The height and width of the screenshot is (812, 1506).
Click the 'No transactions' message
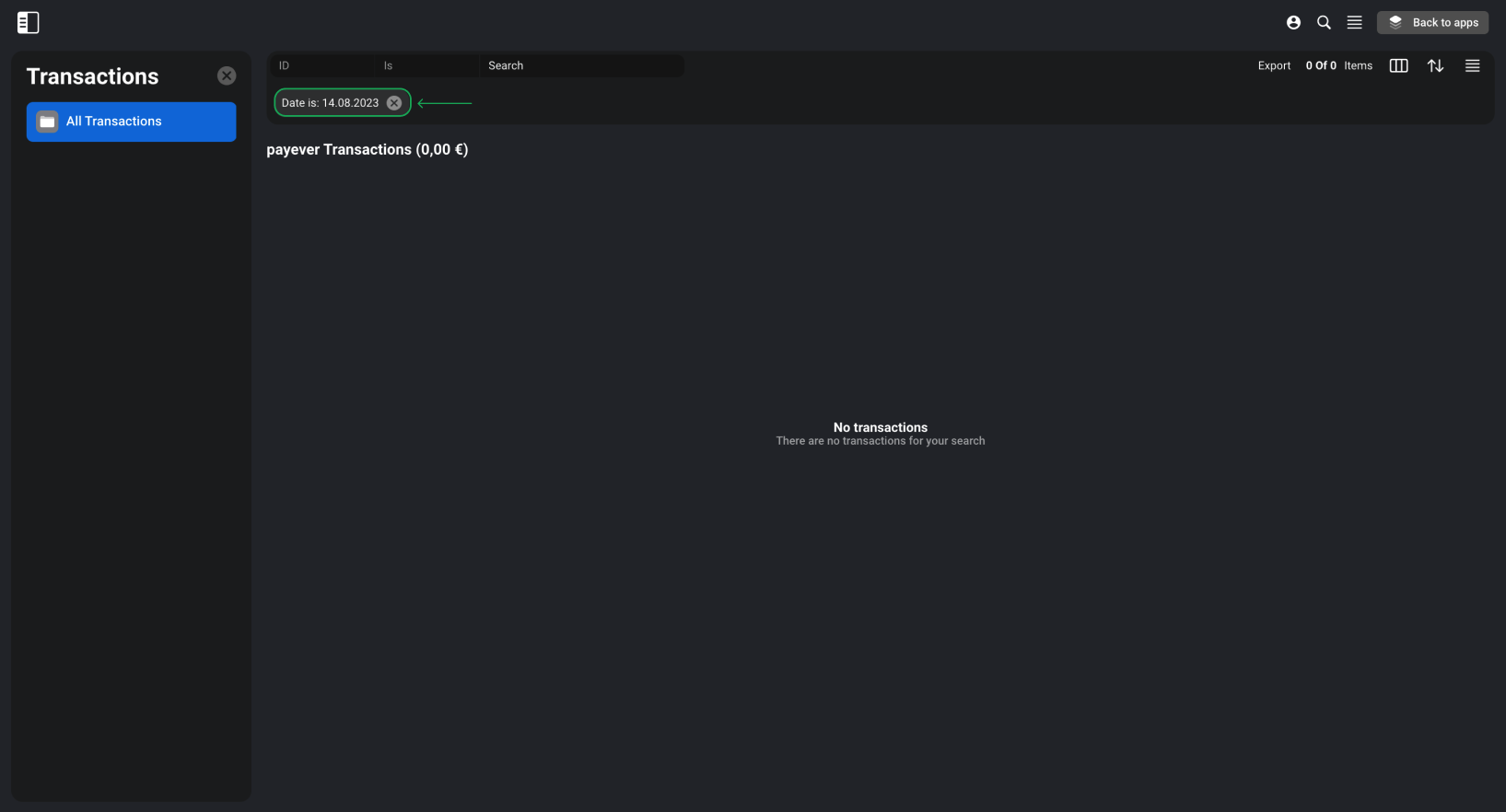tap(881, 427)
